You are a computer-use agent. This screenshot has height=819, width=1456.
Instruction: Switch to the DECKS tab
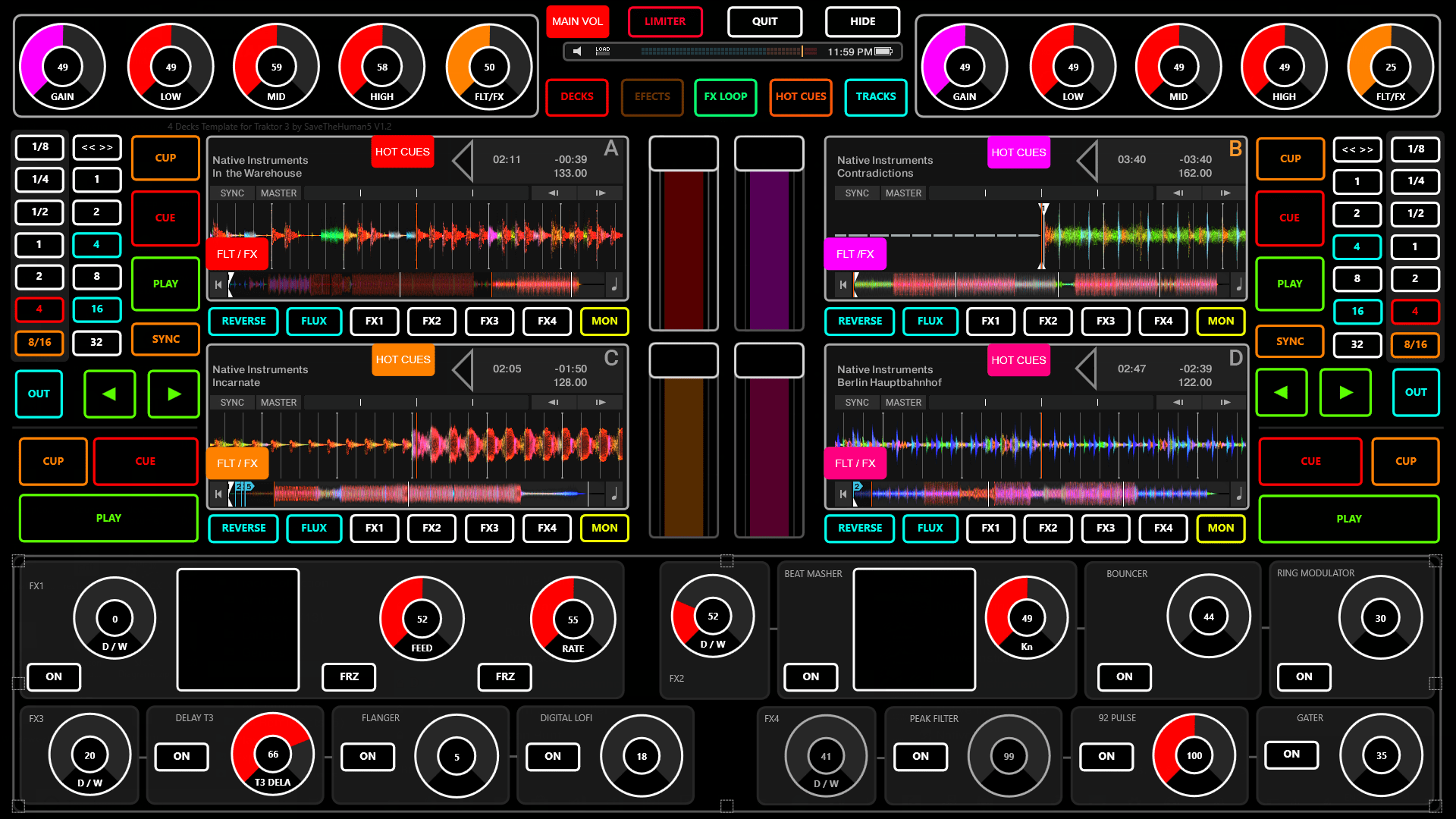pos(577,97)
